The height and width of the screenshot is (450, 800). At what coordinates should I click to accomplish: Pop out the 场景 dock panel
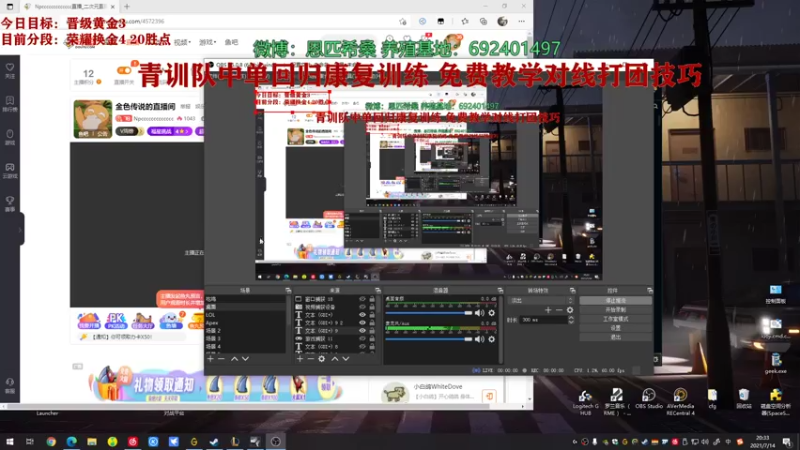coord(288,290)
